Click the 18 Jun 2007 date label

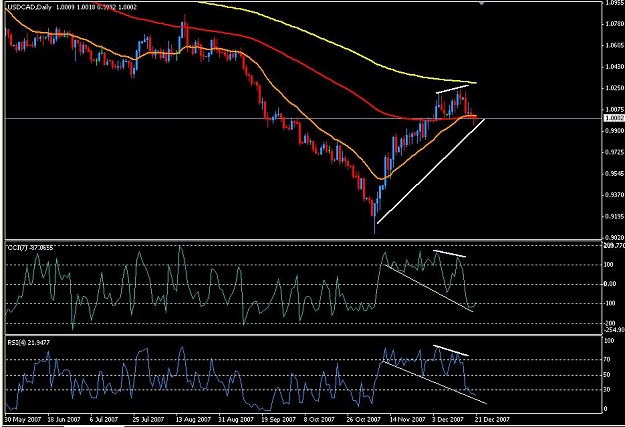[64, 419]
